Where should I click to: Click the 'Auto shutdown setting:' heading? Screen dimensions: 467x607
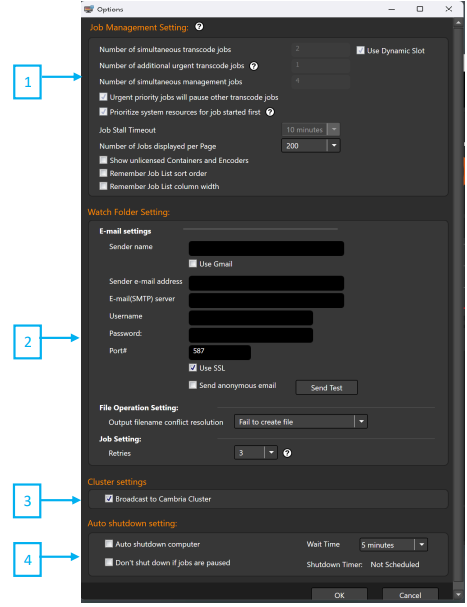coord(132,523)
